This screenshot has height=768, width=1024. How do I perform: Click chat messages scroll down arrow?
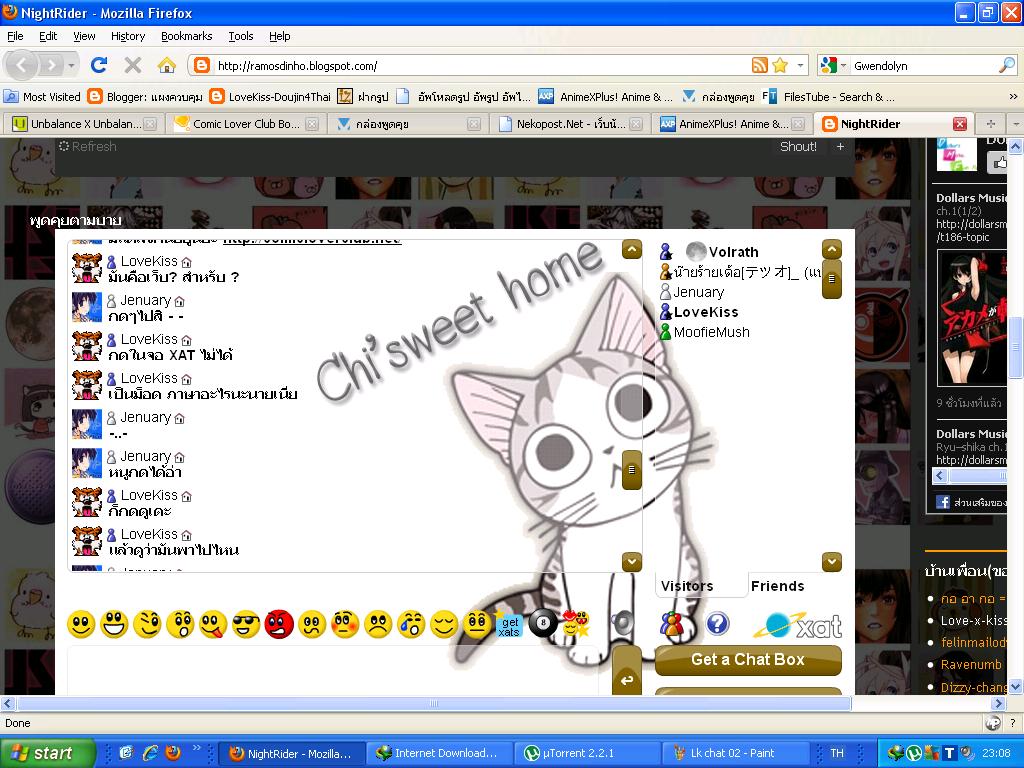(632, 562)
